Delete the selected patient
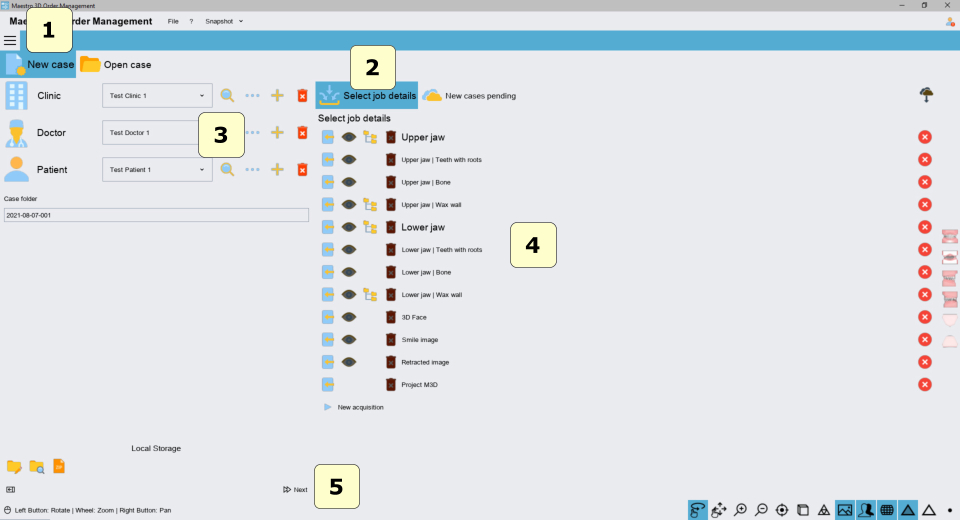 302,170
